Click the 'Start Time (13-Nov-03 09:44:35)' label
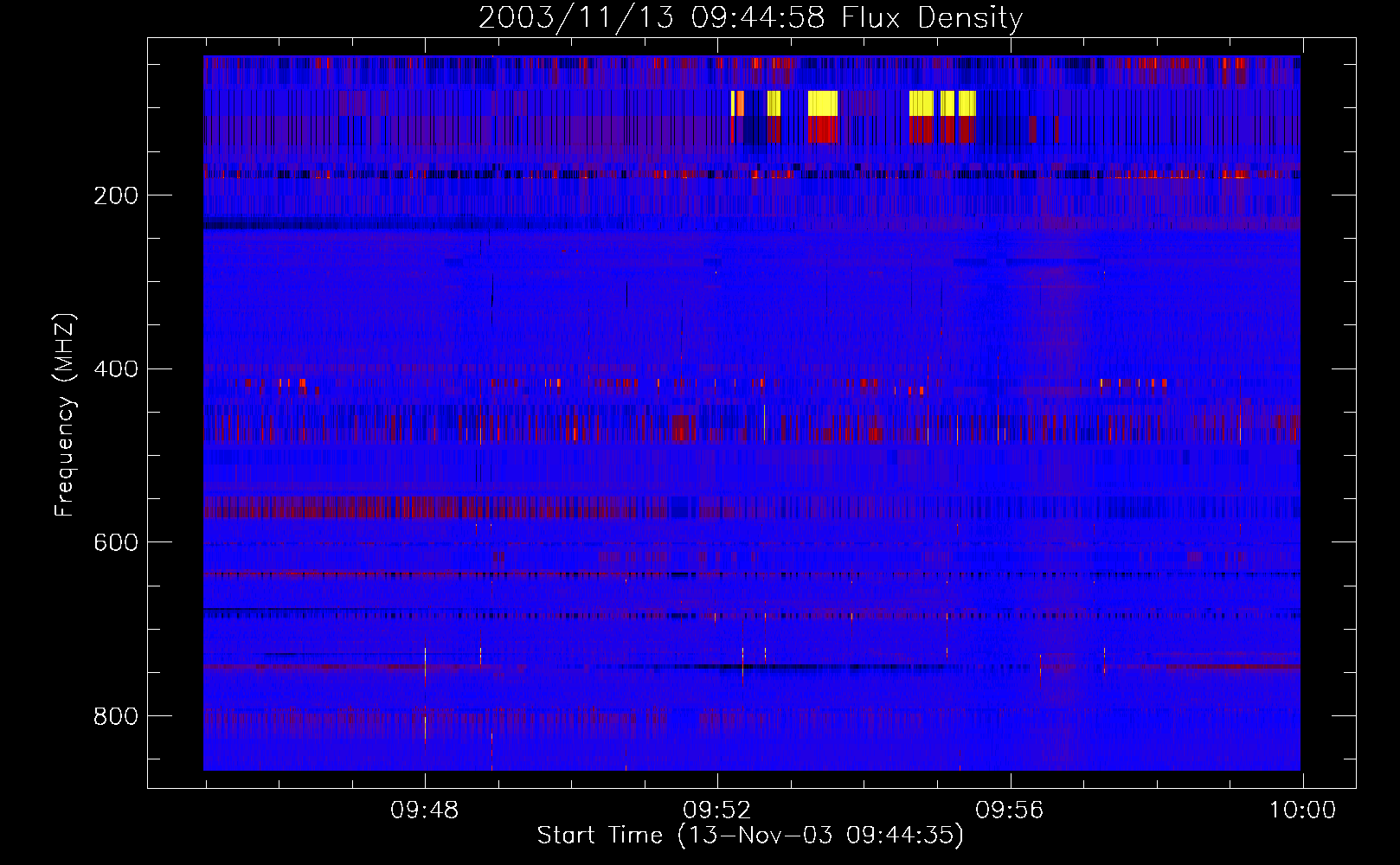1400x865 pixels. (750, 836)
